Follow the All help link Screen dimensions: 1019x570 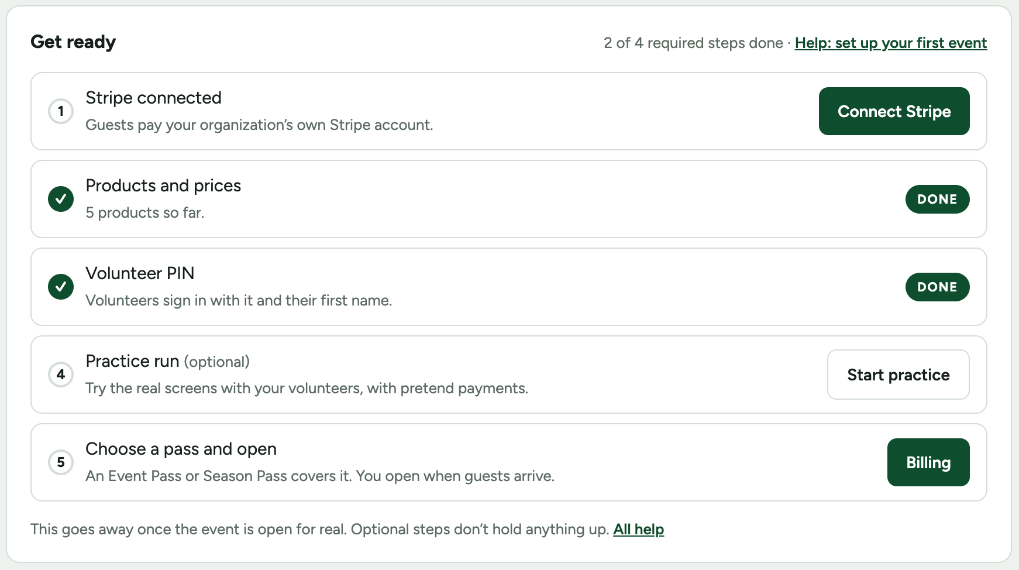click(638, 529)
